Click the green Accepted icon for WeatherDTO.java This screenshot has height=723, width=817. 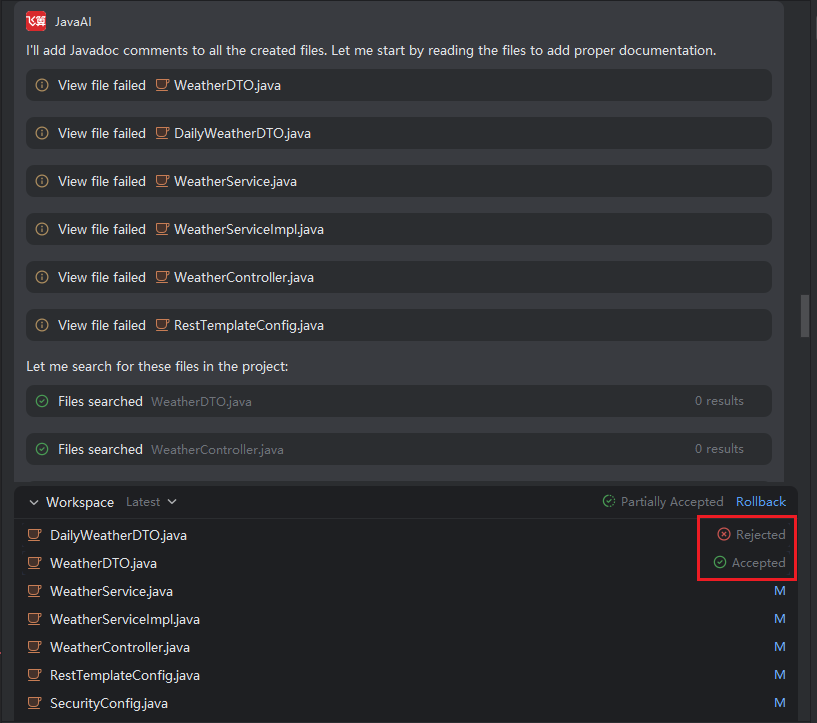click(x=720, y=563)
